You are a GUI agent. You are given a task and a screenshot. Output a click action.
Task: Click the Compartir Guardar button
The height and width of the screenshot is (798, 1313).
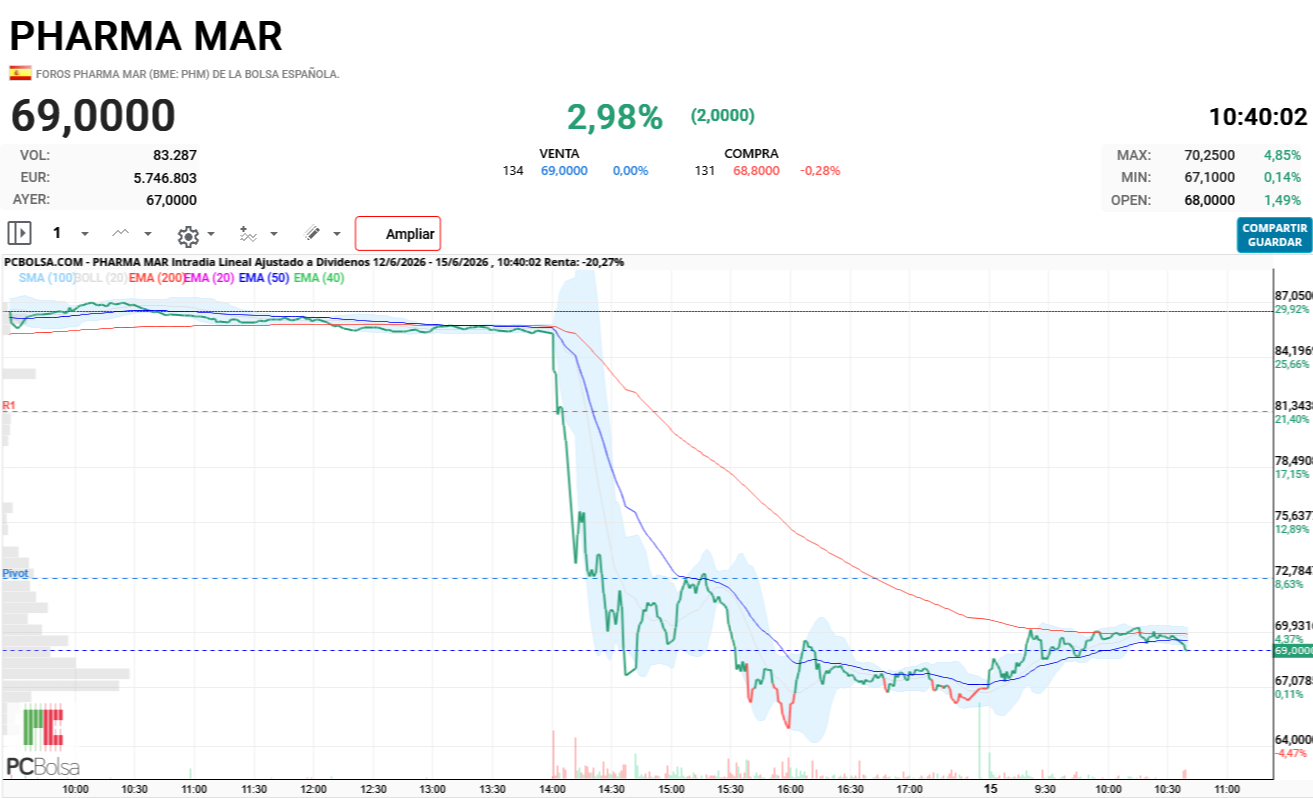(x=1274, y=235)
